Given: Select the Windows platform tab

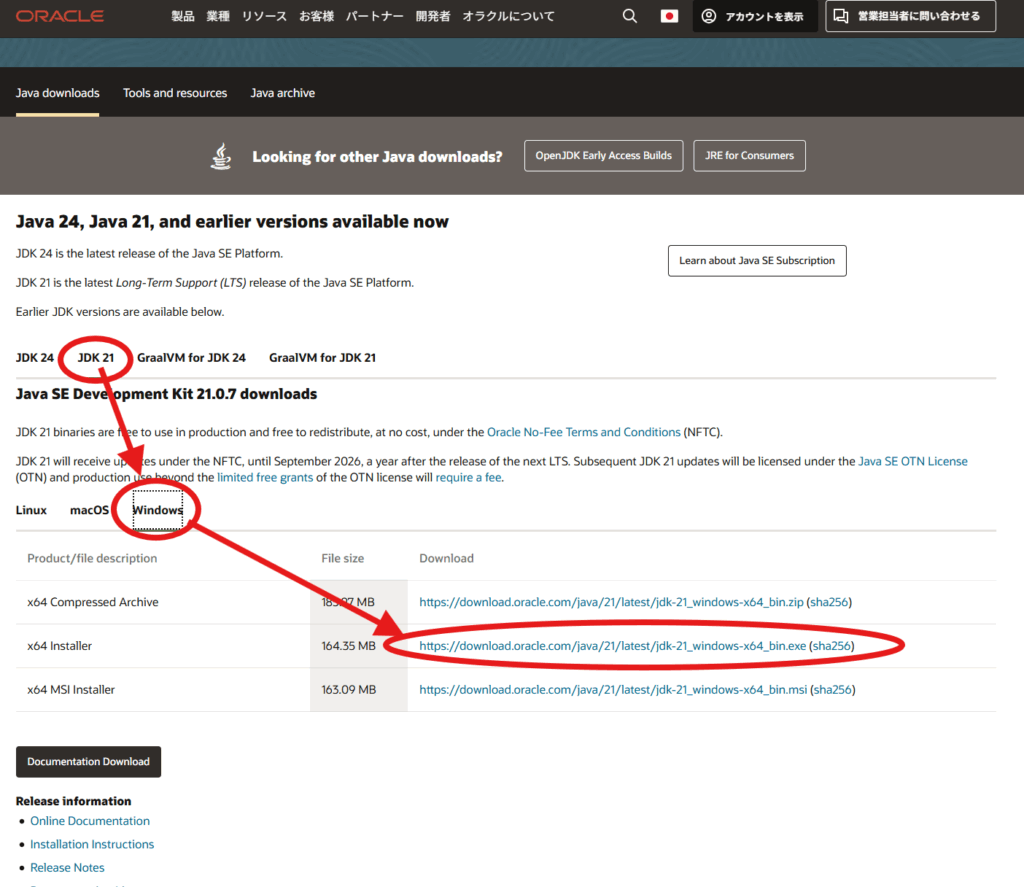Looking at the screenshot, I should [x=157, y=510].
